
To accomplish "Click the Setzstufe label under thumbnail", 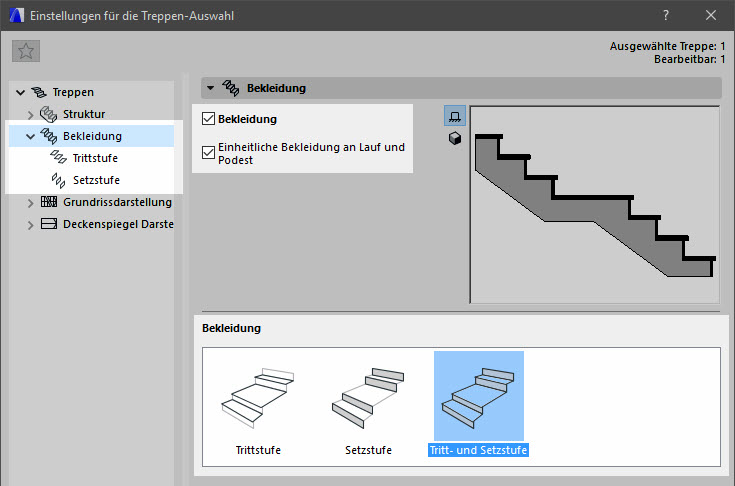I will pos(368,450).
